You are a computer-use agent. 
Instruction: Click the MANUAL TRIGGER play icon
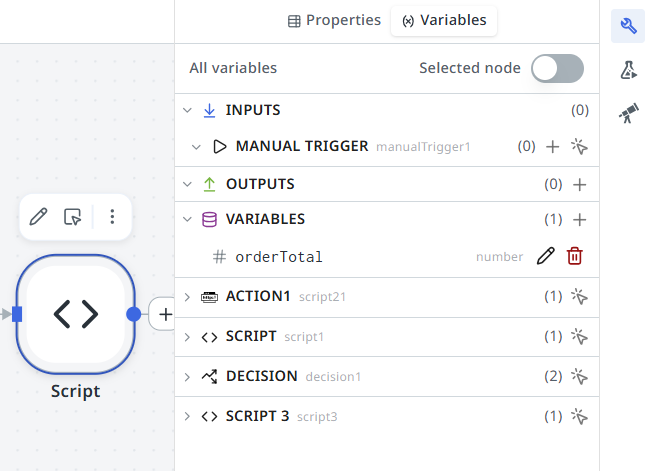tap(219, 147)
